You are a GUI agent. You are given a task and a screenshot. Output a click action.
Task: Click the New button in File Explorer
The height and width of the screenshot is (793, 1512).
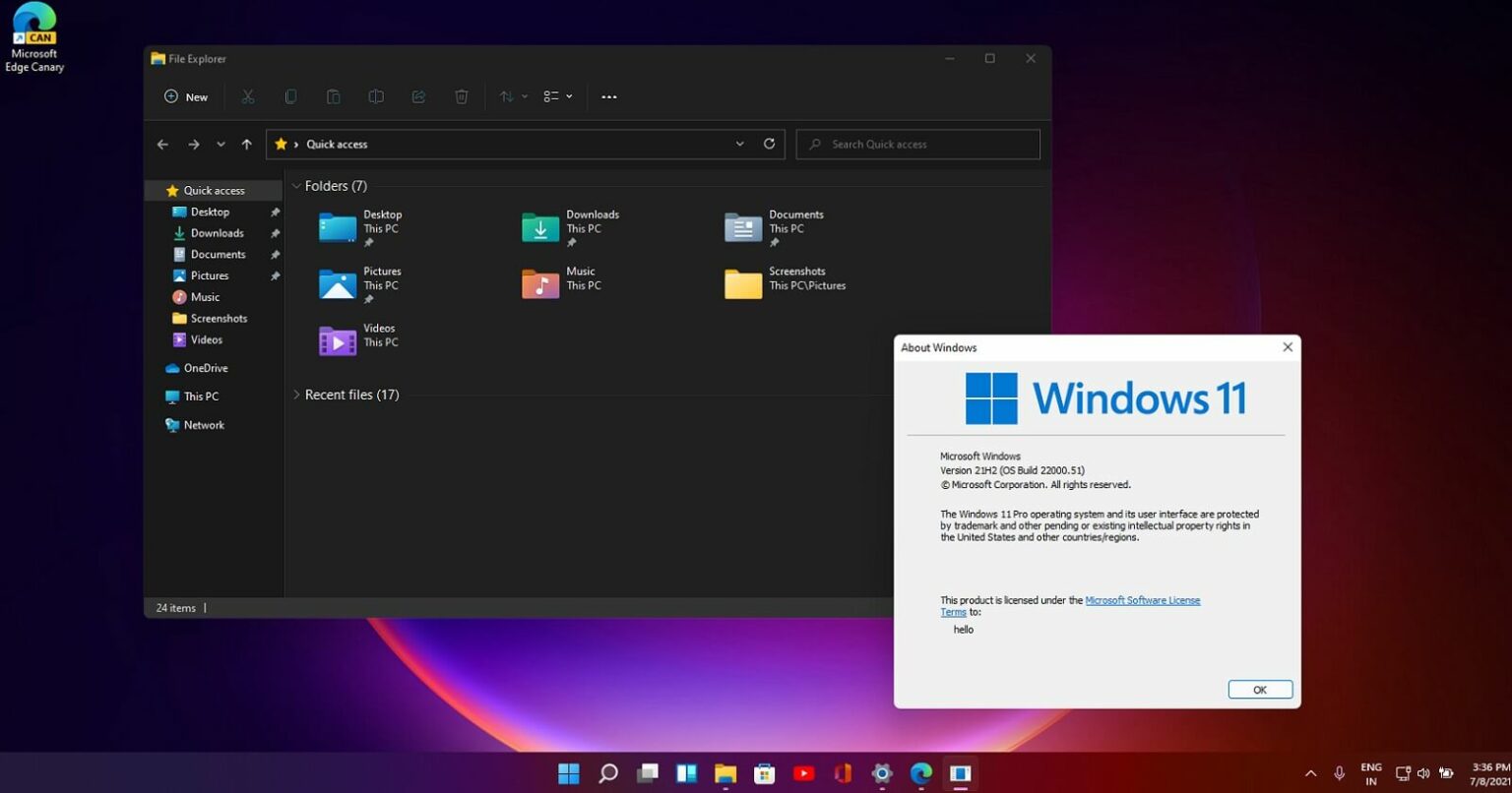pos(186,96)
